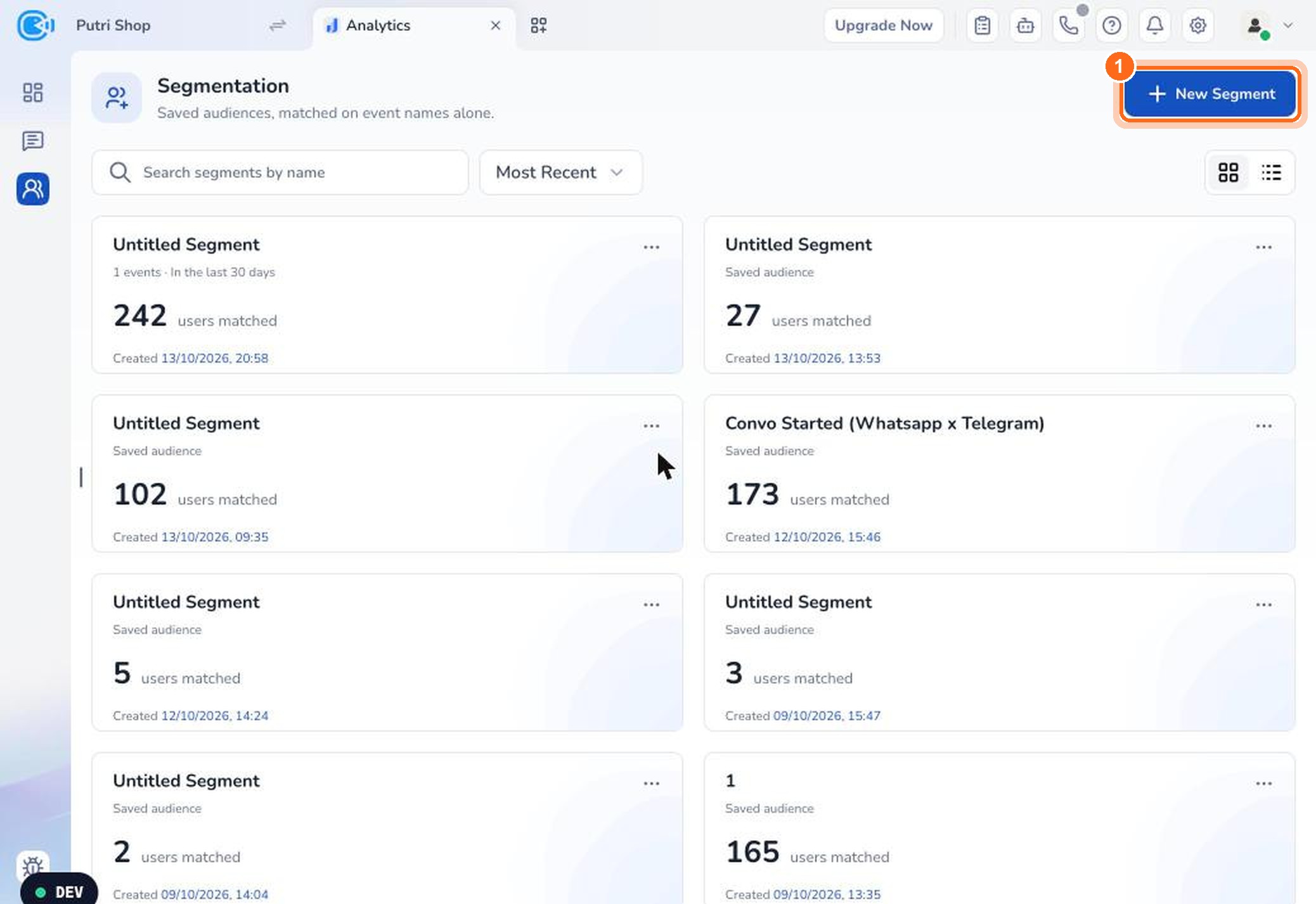Open options menu for 2 users segment
The image size is (1316, 904).
pos(652,784)
